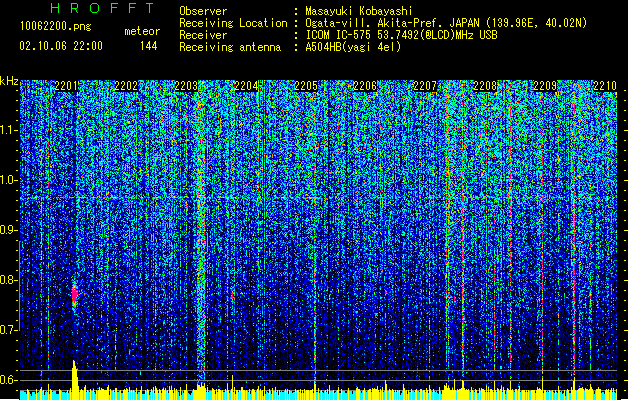
Task: Click the 2208 time marker
Action: 485,86
